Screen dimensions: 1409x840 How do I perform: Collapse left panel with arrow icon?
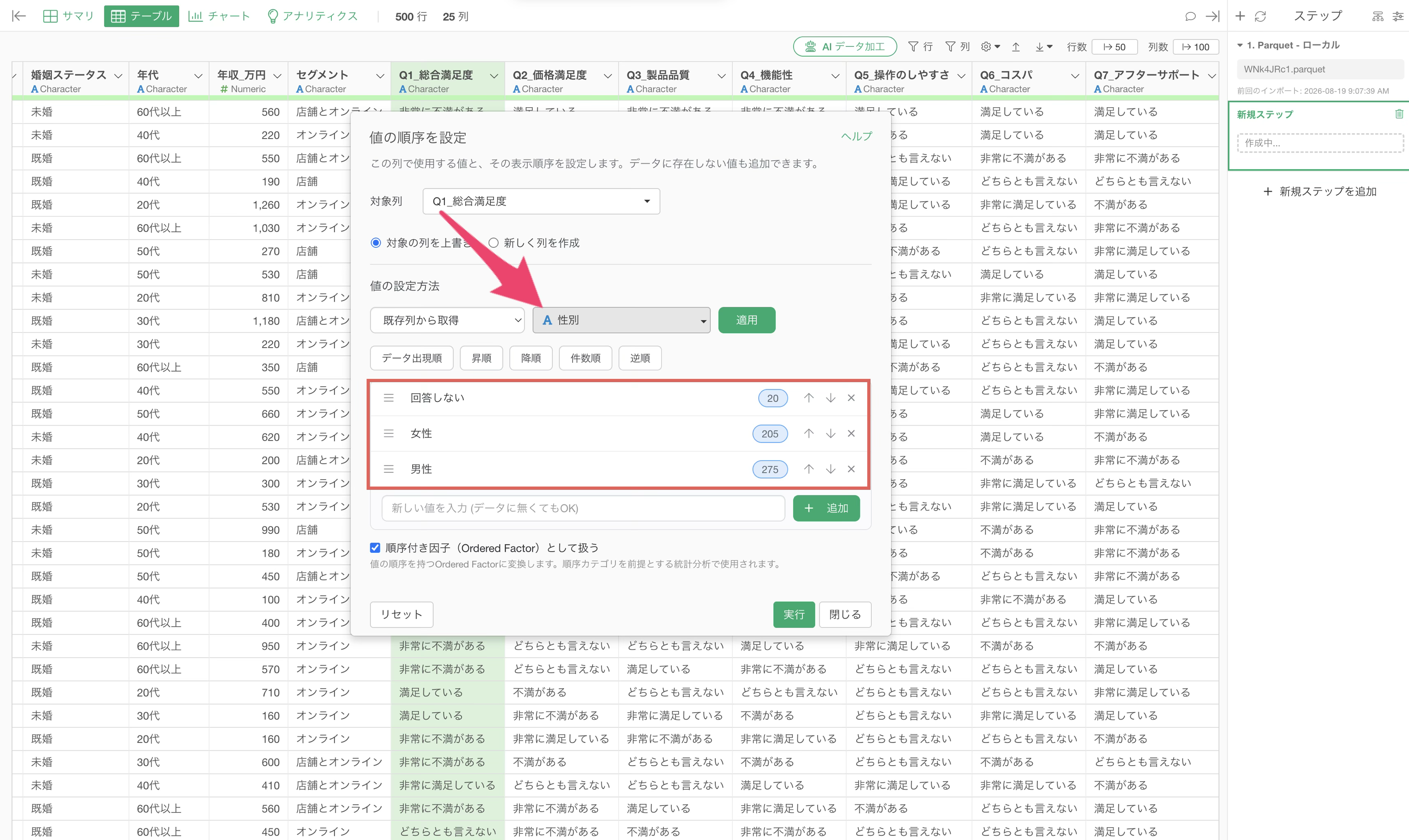[18, 16]
